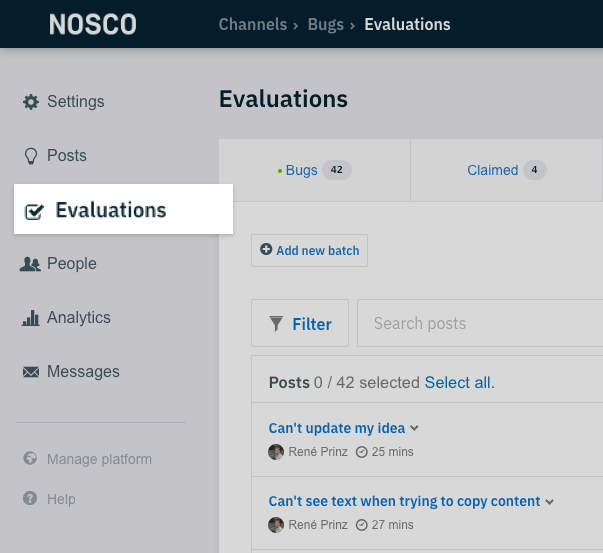Click the plus icon on Add new batch
This screenshot has width=603, height=553.
click(266, 249)
